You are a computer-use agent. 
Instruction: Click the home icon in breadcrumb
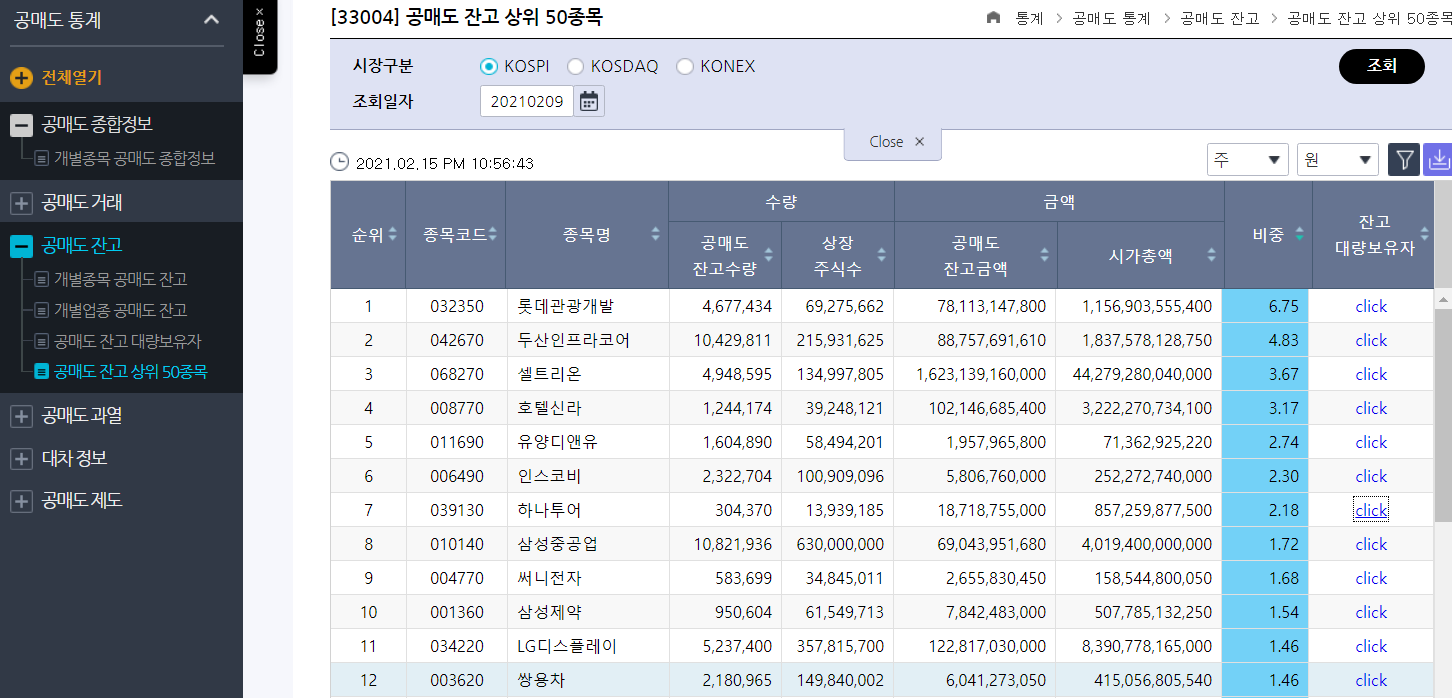pos(993,18)
